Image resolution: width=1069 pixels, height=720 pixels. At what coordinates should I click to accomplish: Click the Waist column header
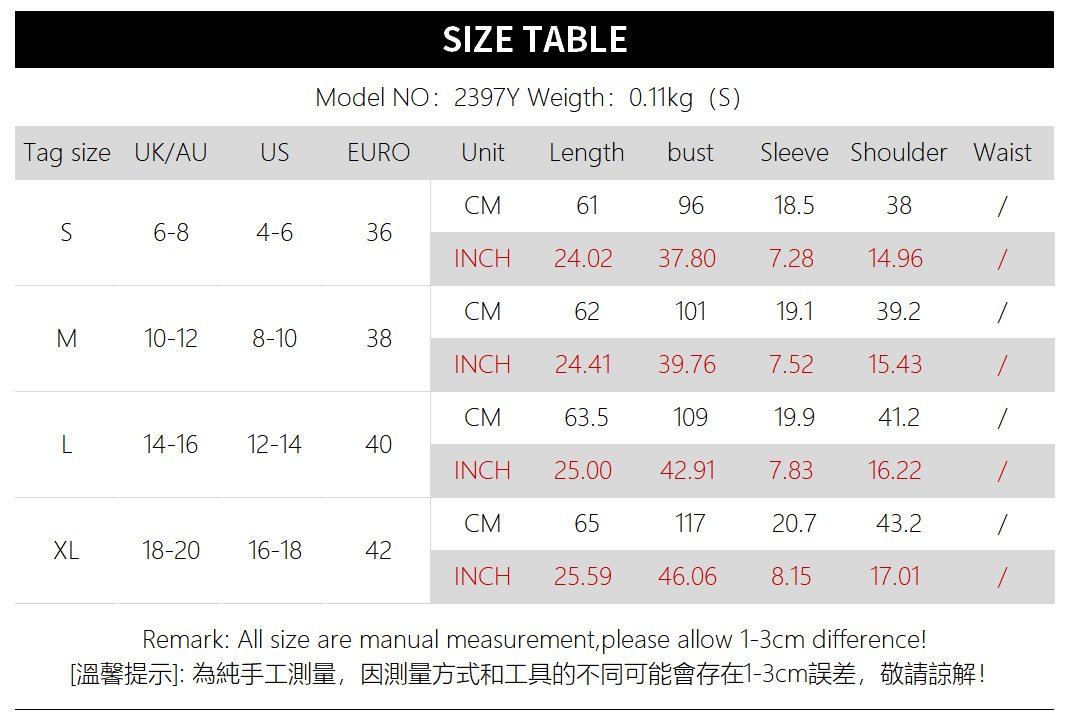coord(1002,153)
